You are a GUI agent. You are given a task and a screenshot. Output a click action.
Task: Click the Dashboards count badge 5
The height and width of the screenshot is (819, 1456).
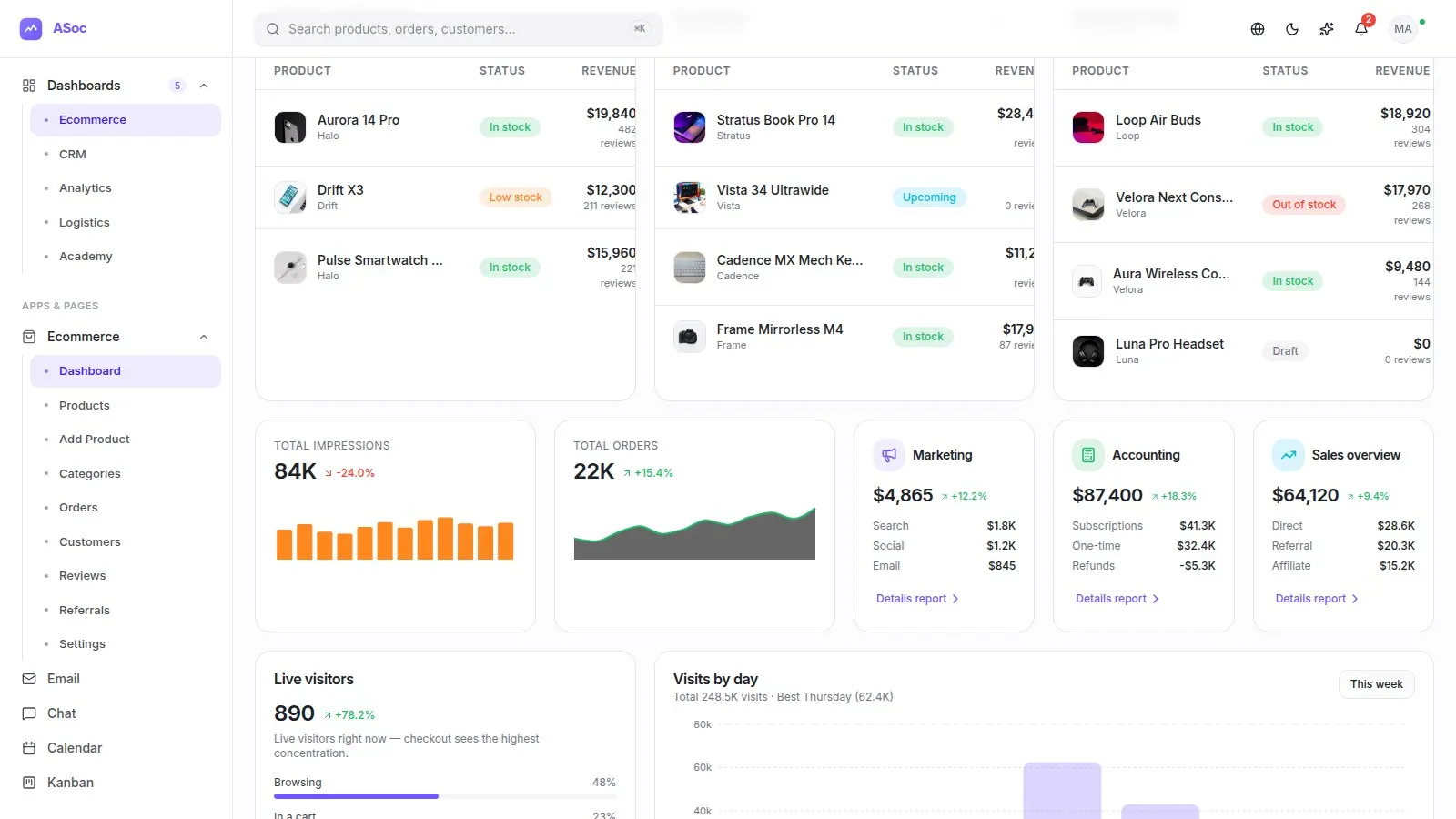pyautogui.click(x=177, y=86)
